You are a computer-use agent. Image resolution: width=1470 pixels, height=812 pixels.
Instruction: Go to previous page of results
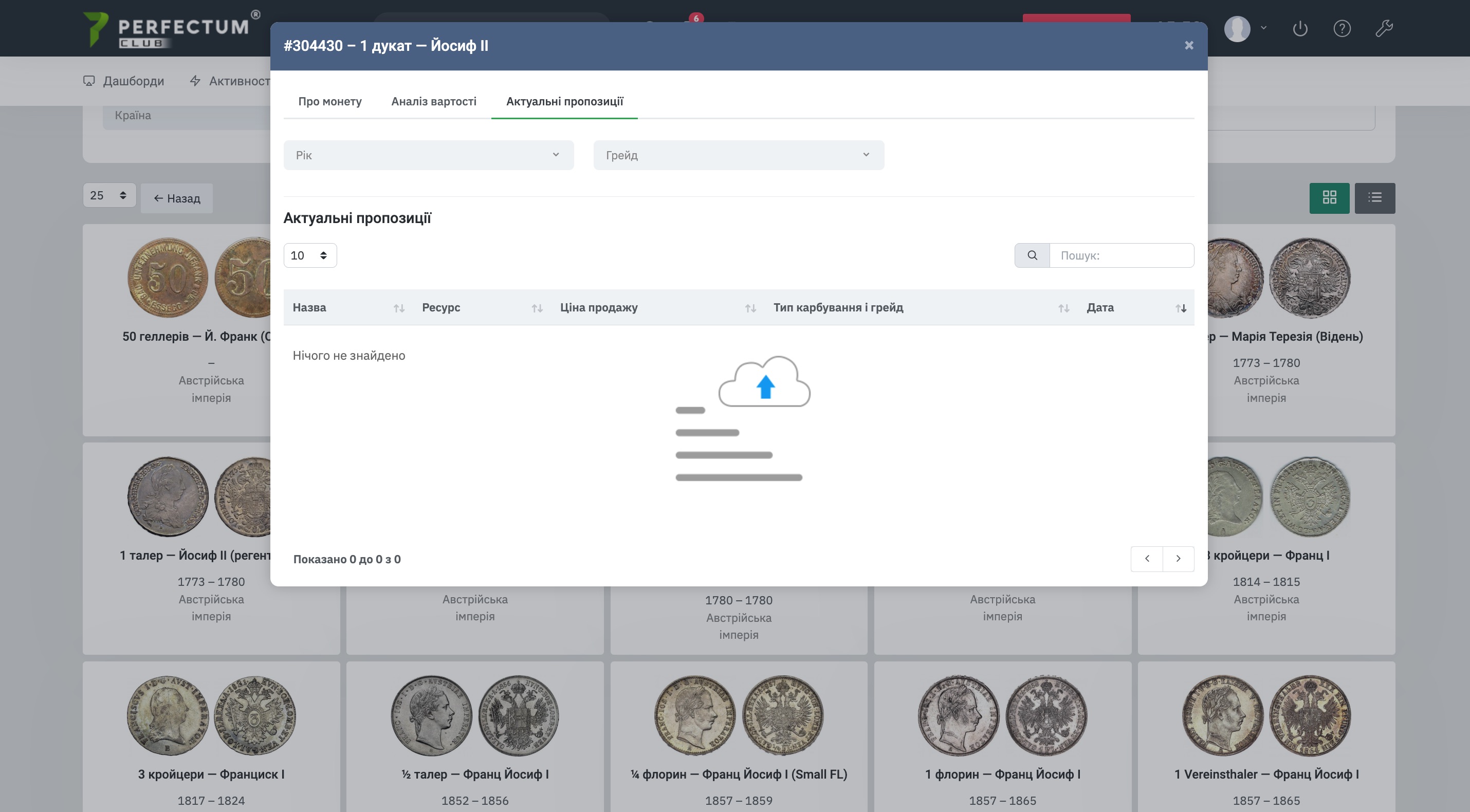pos(1146,559)
